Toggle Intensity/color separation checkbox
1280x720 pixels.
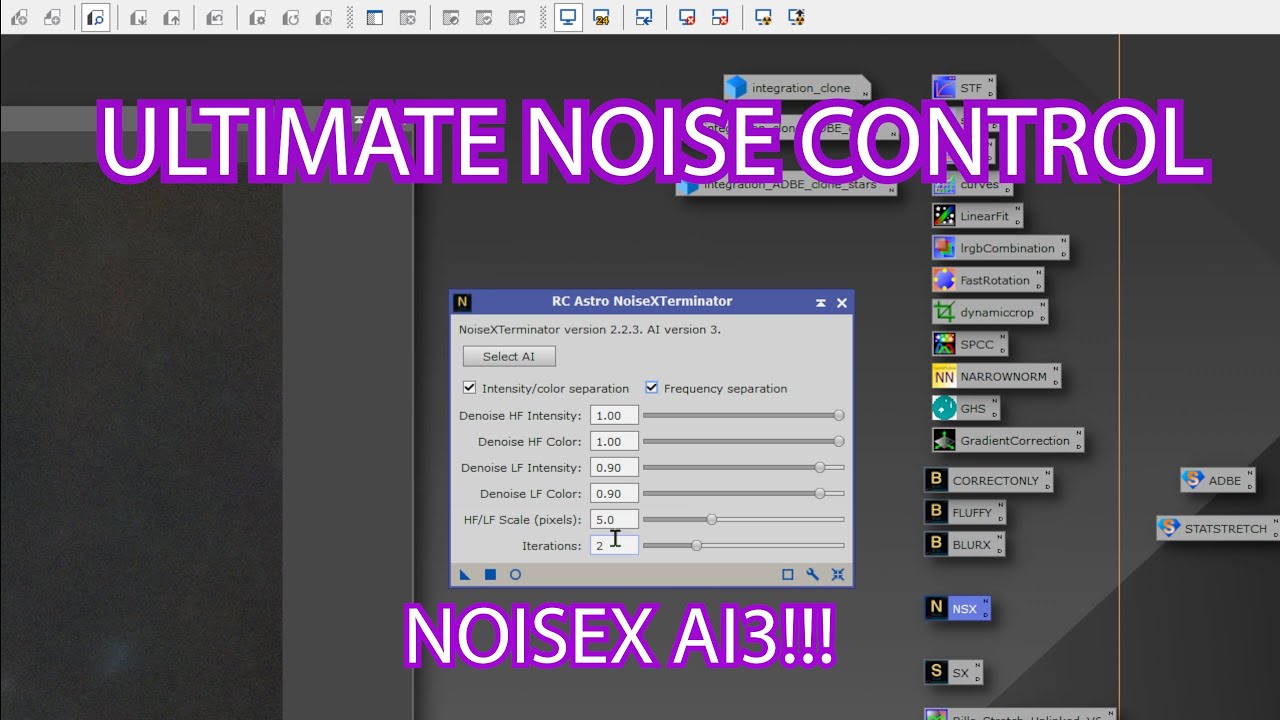click(x=469, y=388)
